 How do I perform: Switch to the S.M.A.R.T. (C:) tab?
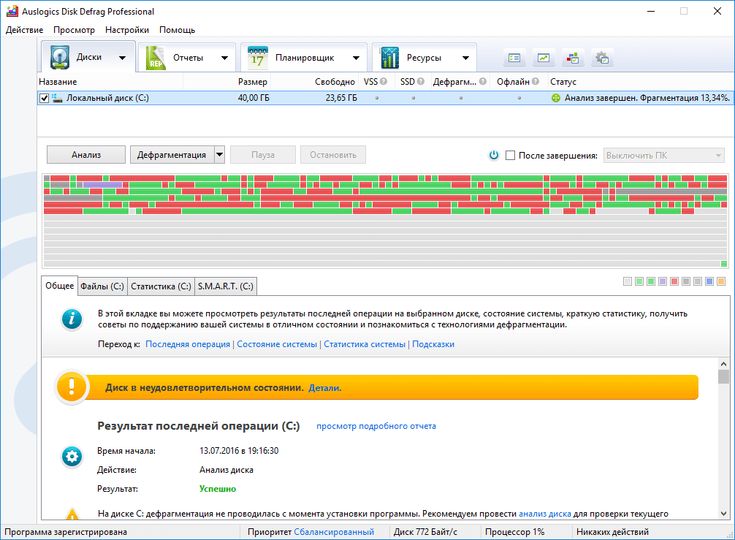pyautogui.click(x=225, y=286)
